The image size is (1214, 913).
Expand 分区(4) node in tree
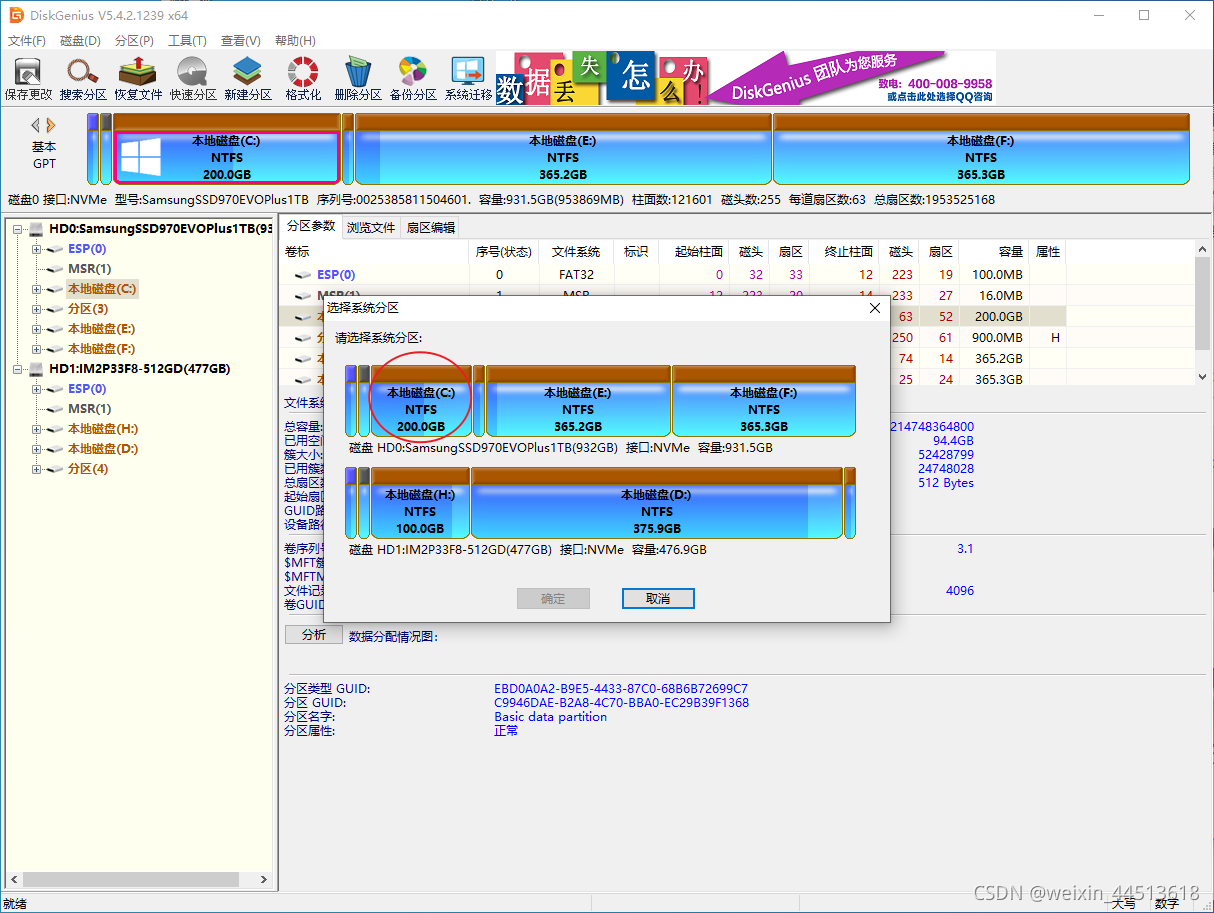37,469
